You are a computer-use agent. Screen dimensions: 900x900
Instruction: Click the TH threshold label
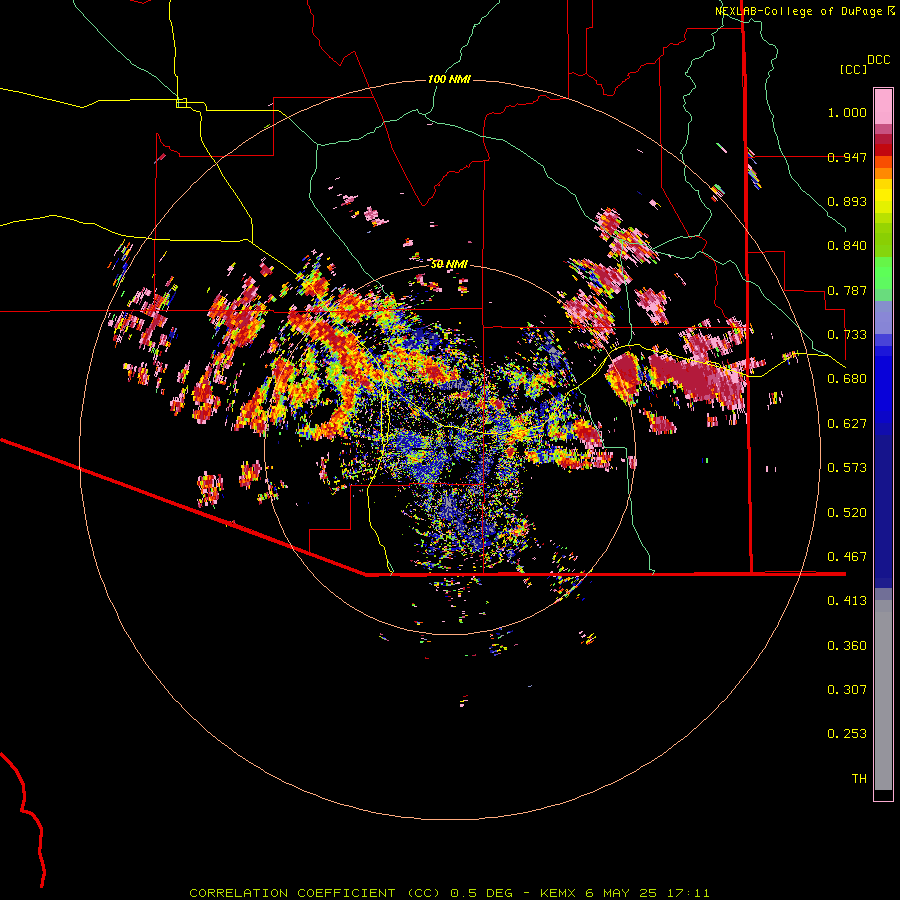point(859,779)
